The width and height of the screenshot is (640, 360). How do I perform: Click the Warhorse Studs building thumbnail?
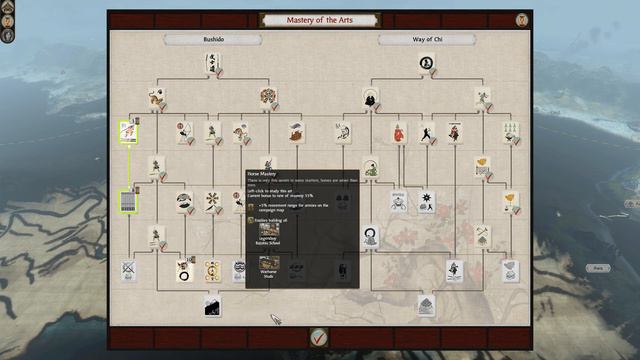coord(269,262)
